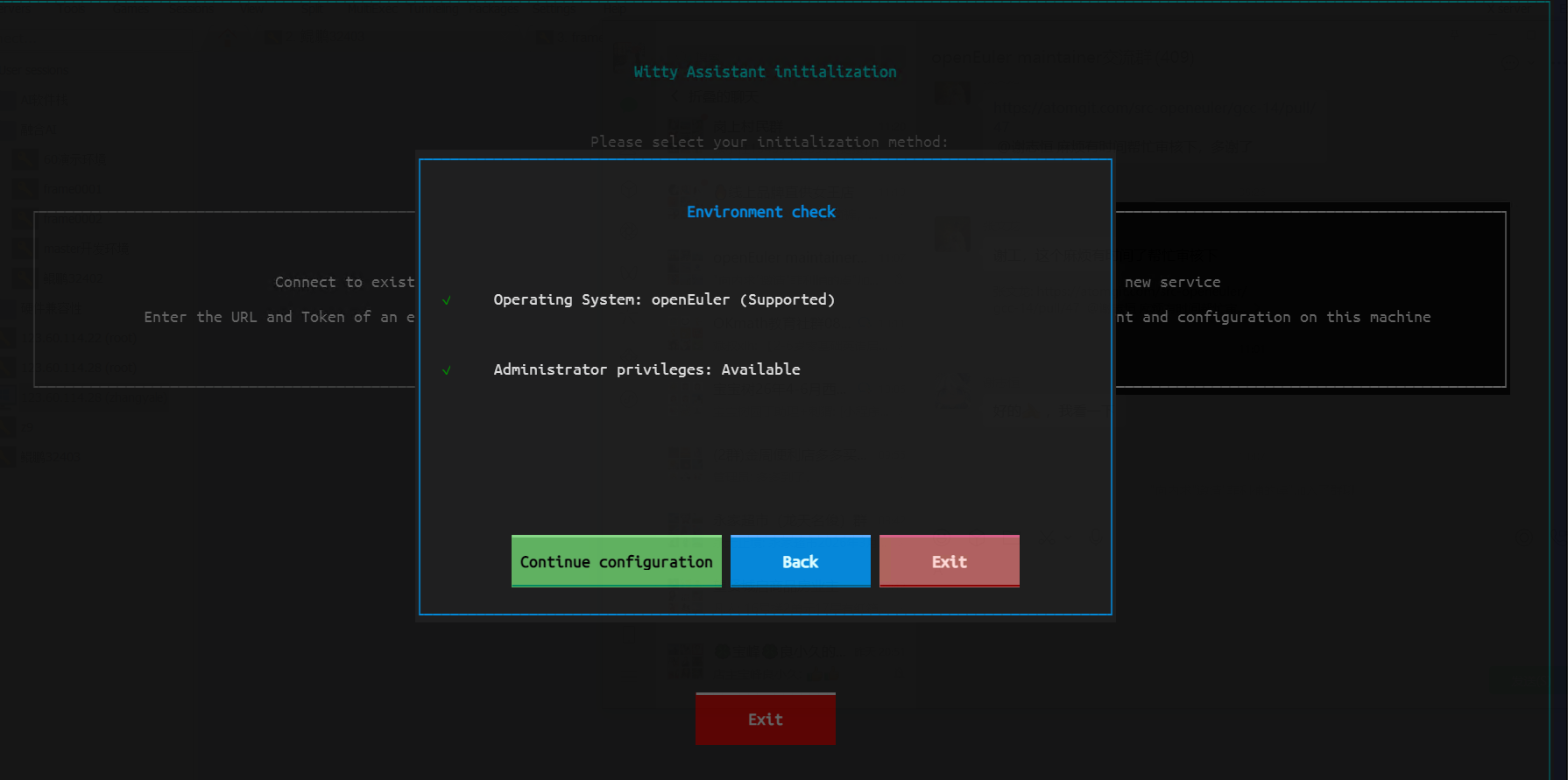Click the green checkmark beside Administrator privileges

pyautogui.click(x=446, y=370)
